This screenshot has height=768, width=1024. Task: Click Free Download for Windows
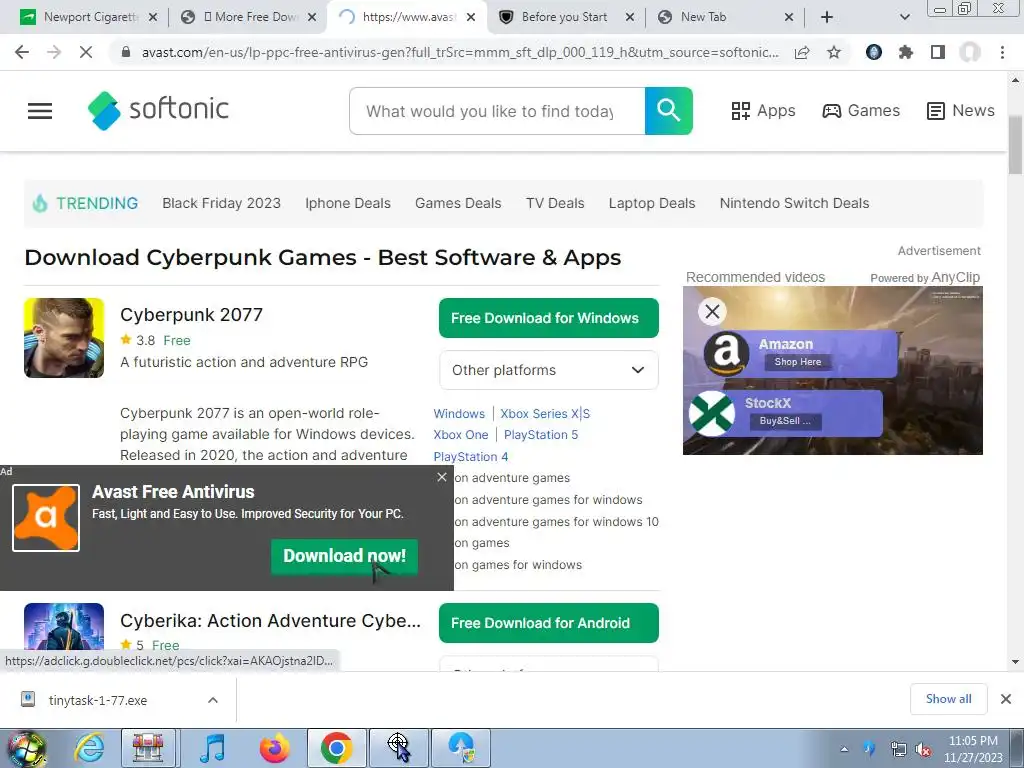(549, 318)
